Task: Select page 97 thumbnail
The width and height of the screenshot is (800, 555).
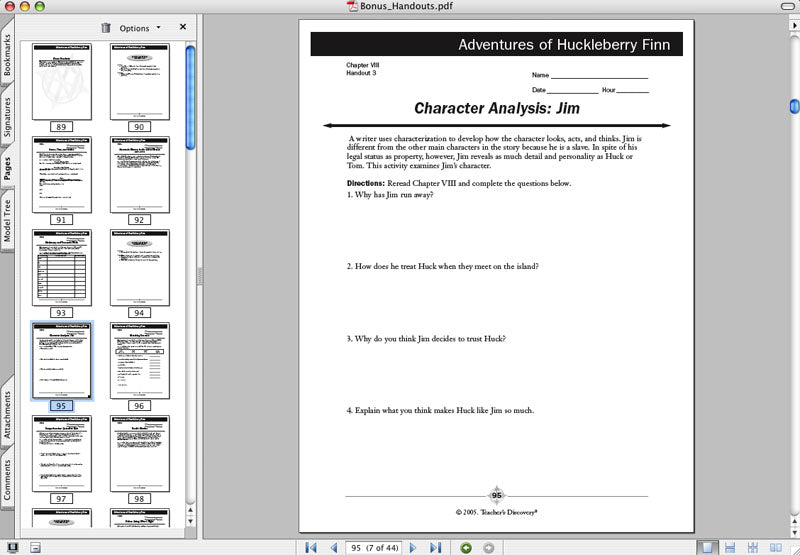Action: (x=62, y=453)
